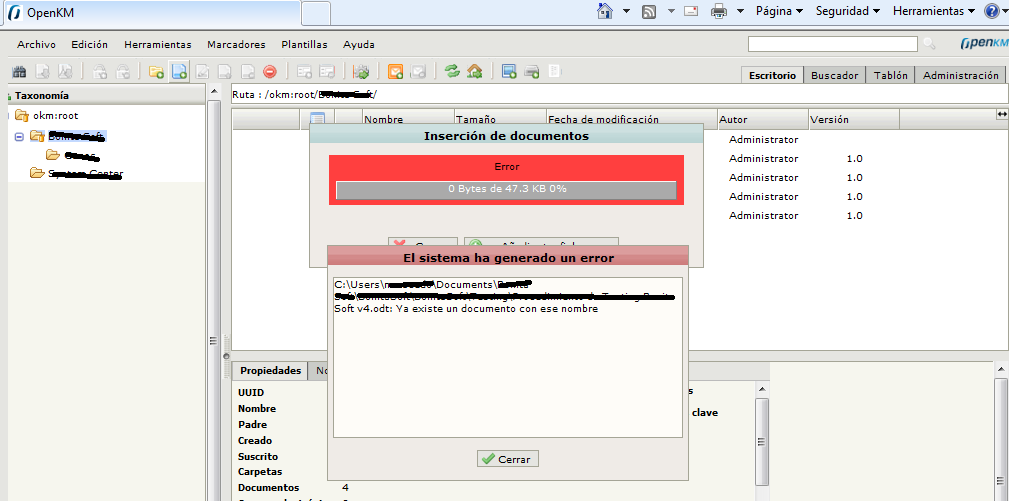Click the Cerrar button in error dialog
The width and height of the screenshot is (1009, 501).
507,459
